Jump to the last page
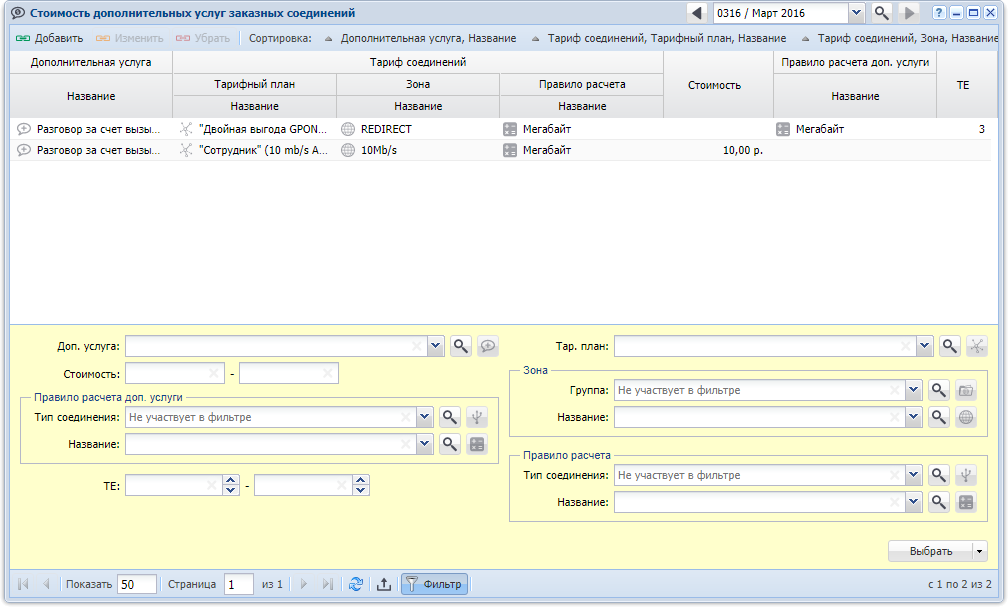This screenshot has width=1008, height=607. [327, 584]
